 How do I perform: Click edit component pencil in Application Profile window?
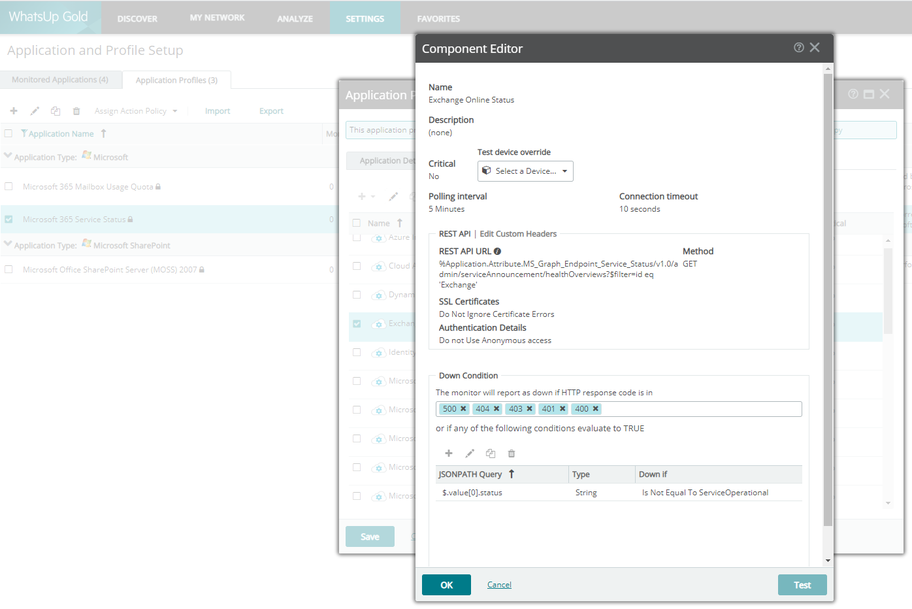point(393,197)
